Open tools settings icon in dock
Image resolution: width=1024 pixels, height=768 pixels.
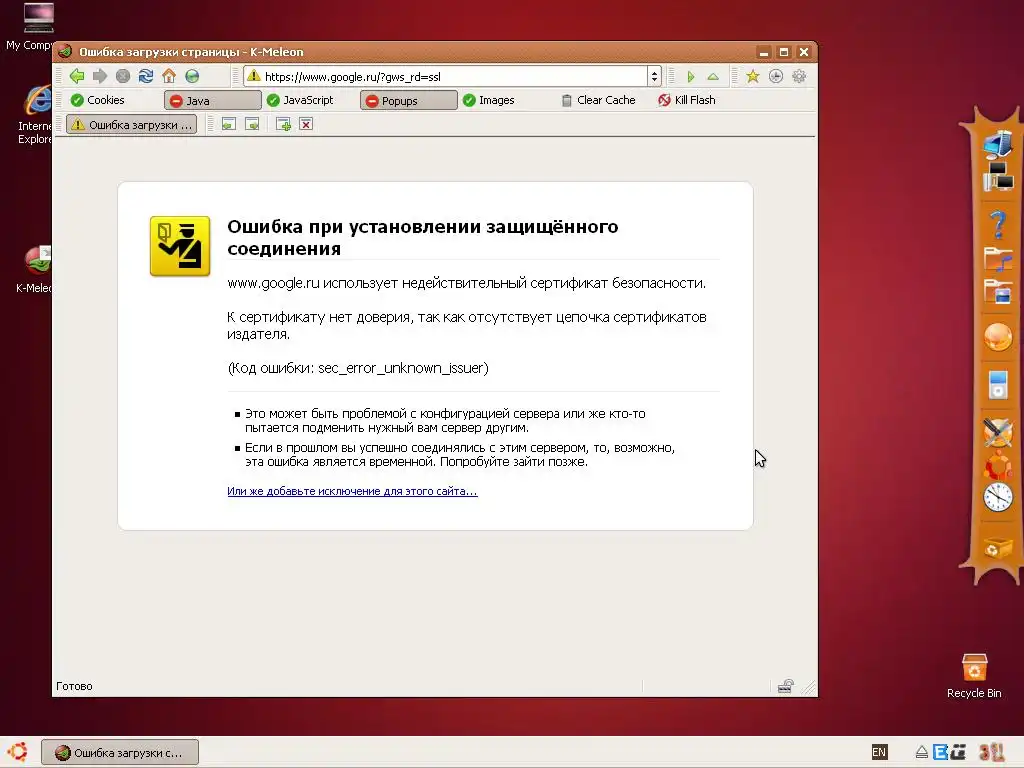(x=998, y=432)
